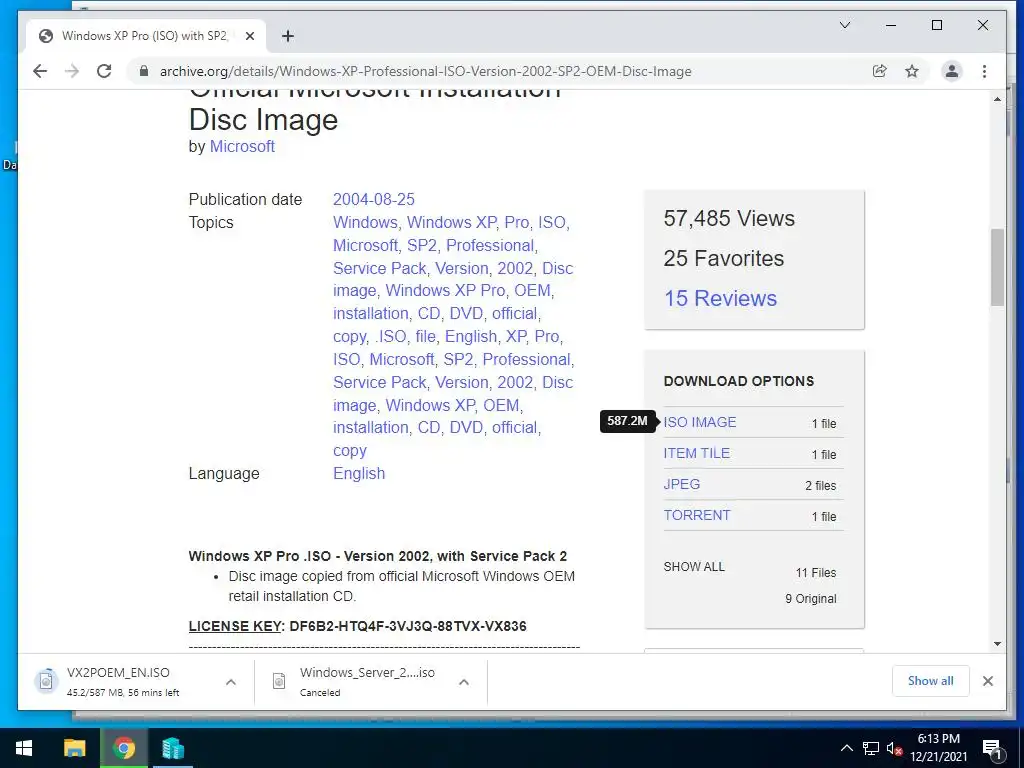Image resolution: width=1024 pixels, height=768 pixels.
Task: Click the page vertical scrollbar thumb
Action: tap(997, 267)
